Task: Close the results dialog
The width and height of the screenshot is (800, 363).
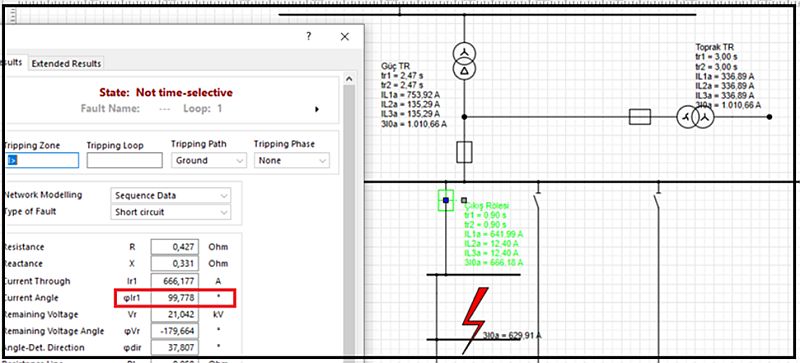Action: pyautogui.click(x=345, y=36)
